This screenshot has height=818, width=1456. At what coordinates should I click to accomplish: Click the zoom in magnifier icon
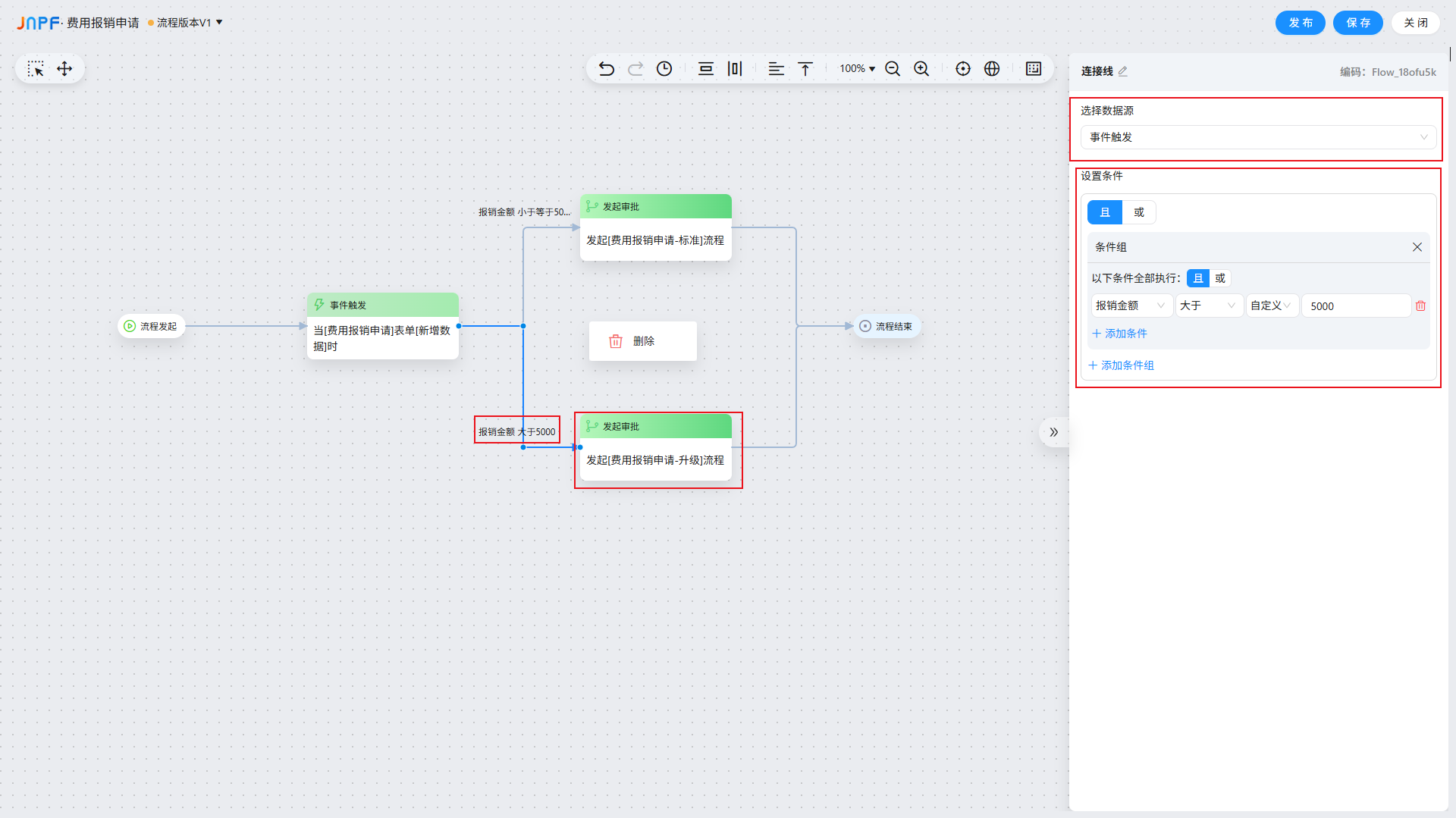[921, 69]
